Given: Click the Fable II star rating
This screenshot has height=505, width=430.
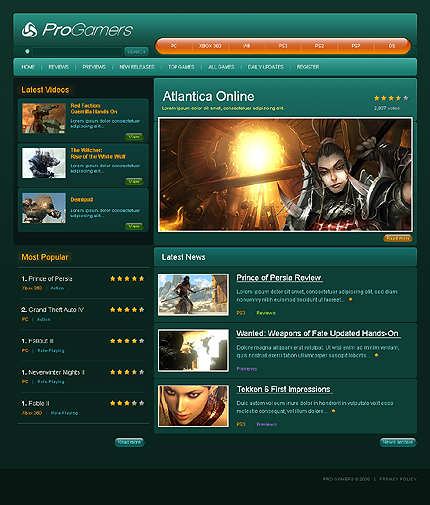Looking at the screenshot, I should tap(127, 403).
